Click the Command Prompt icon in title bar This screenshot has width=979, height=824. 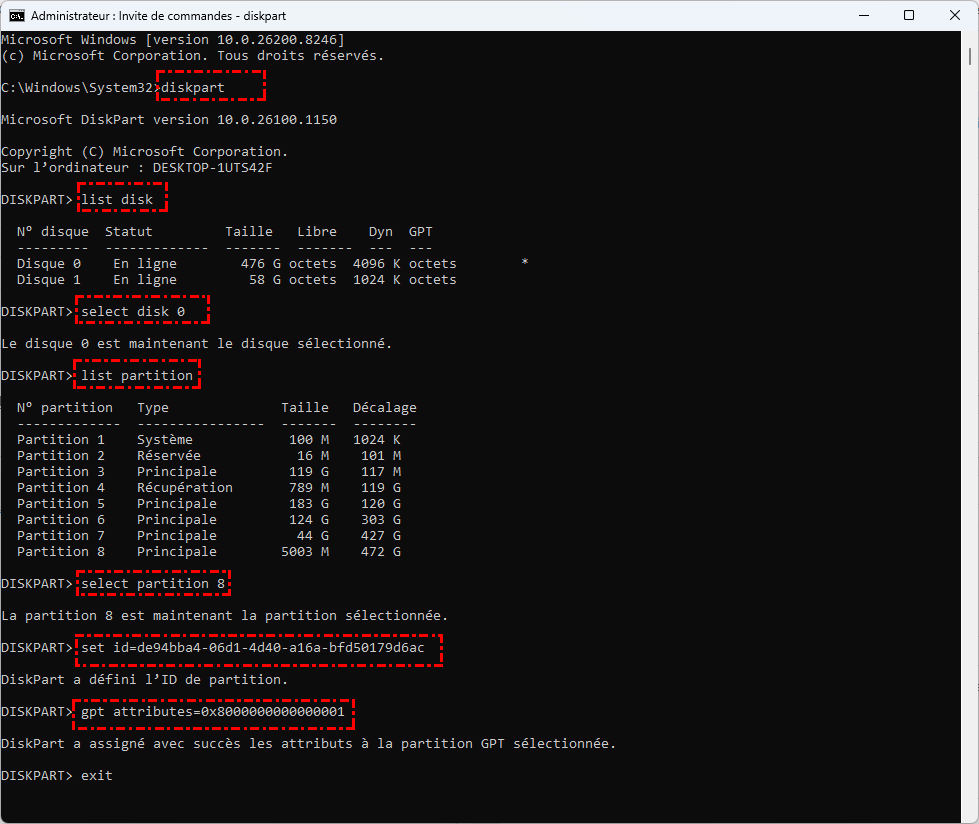click(x=17, y=16)
